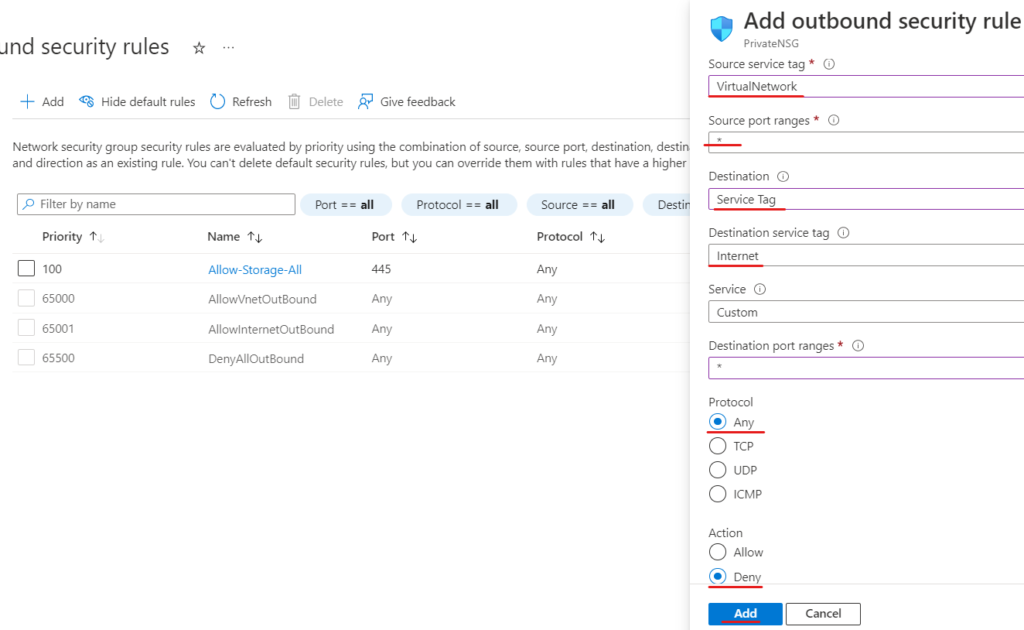The height and width of the screenshot is (630, 1024).
Task: Tick the checkbox for DenyAllOutBound row
Action: click(26, 358)
